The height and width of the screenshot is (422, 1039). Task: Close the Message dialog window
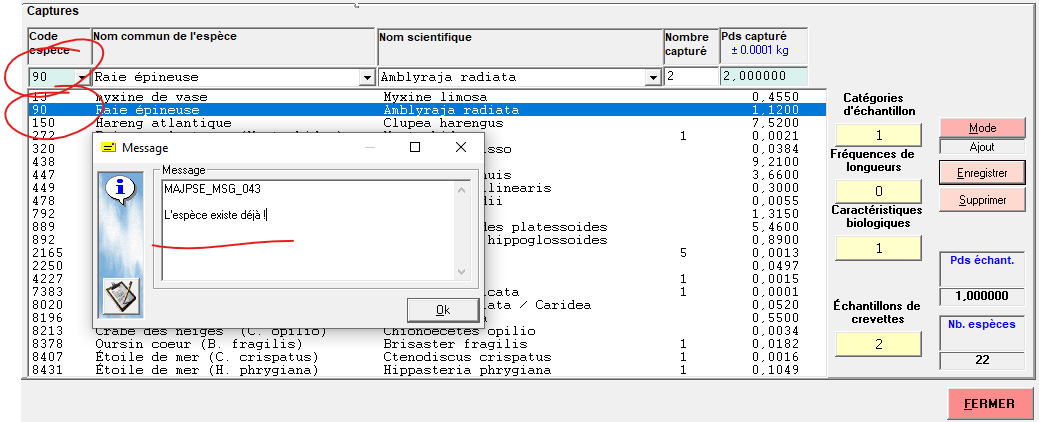pyautogui.click(x=461, y=147)
